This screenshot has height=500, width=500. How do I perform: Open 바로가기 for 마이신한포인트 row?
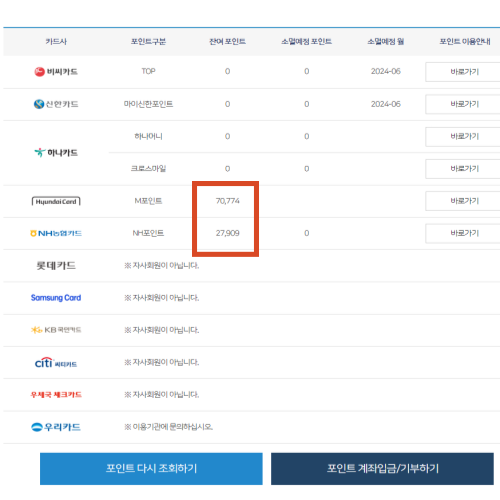[x=463, y=104]
